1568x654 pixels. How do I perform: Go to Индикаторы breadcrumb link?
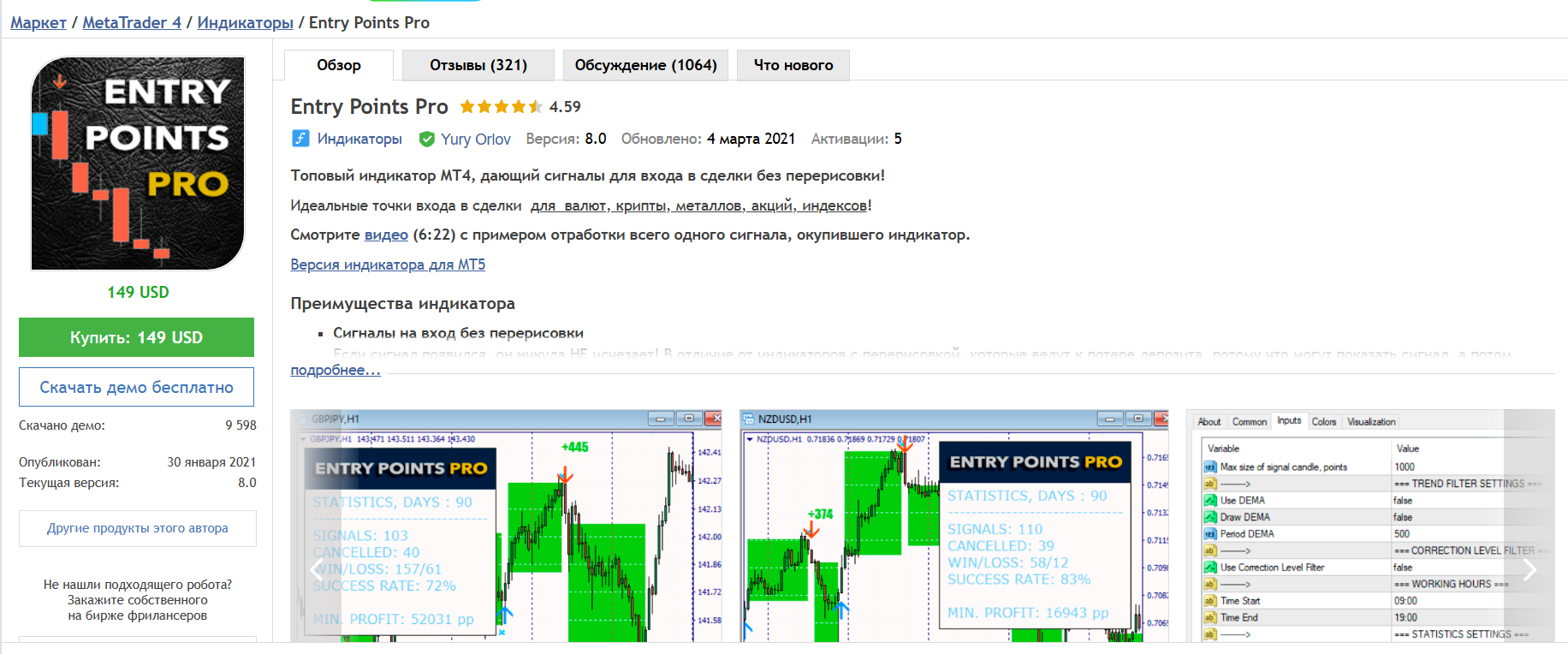(x=246, y=23)
